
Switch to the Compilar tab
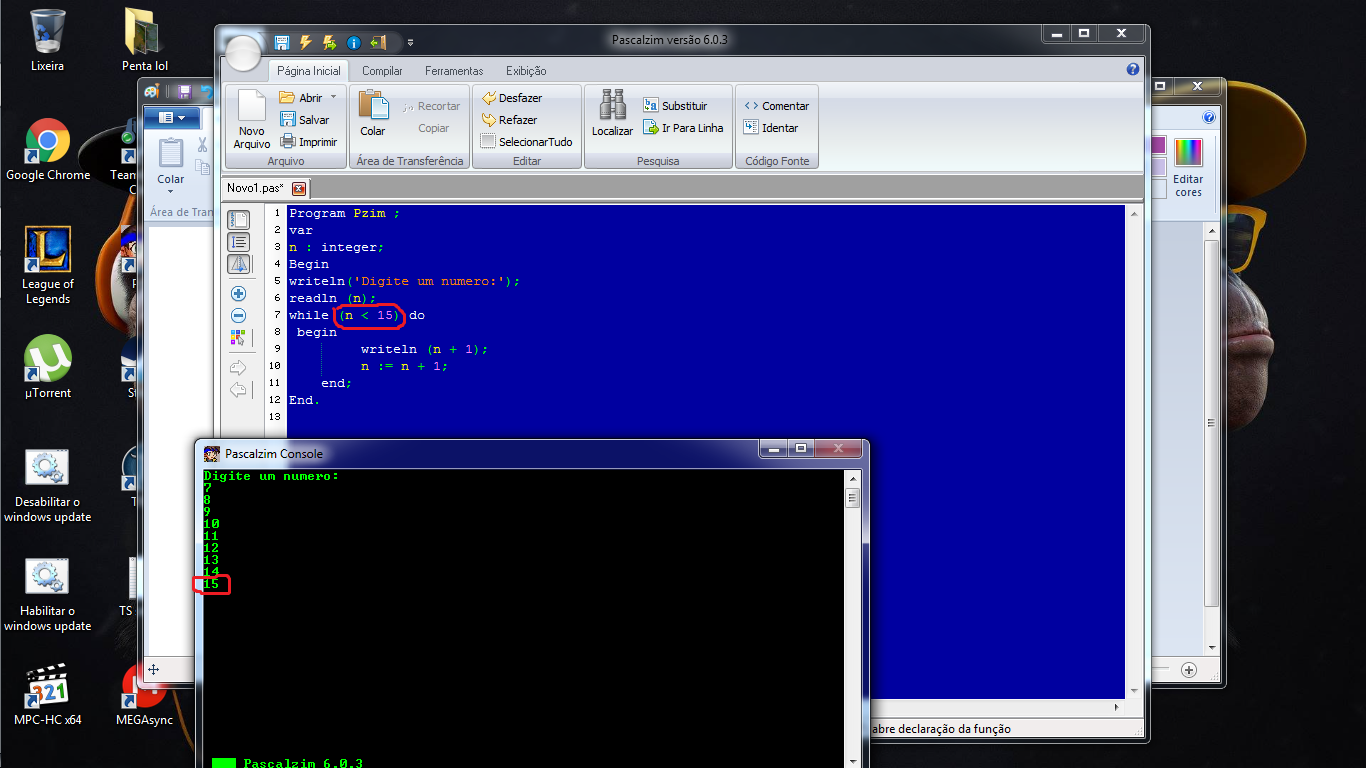(382, 71)
